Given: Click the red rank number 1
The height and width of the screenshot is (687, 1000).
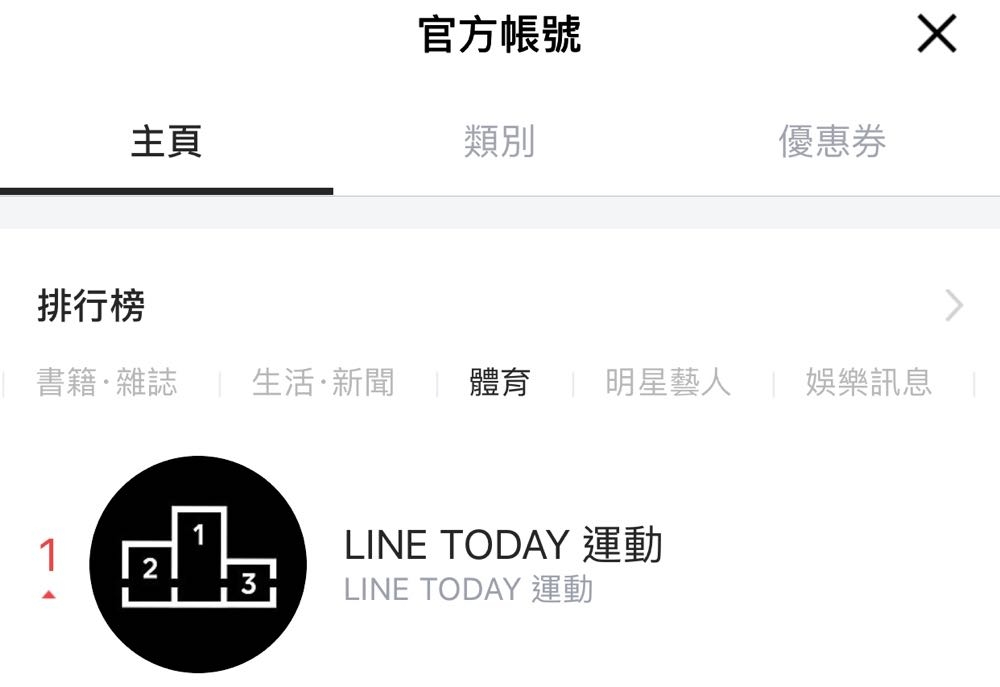Looking at the screenshot, I should click(x=48, y=554).
